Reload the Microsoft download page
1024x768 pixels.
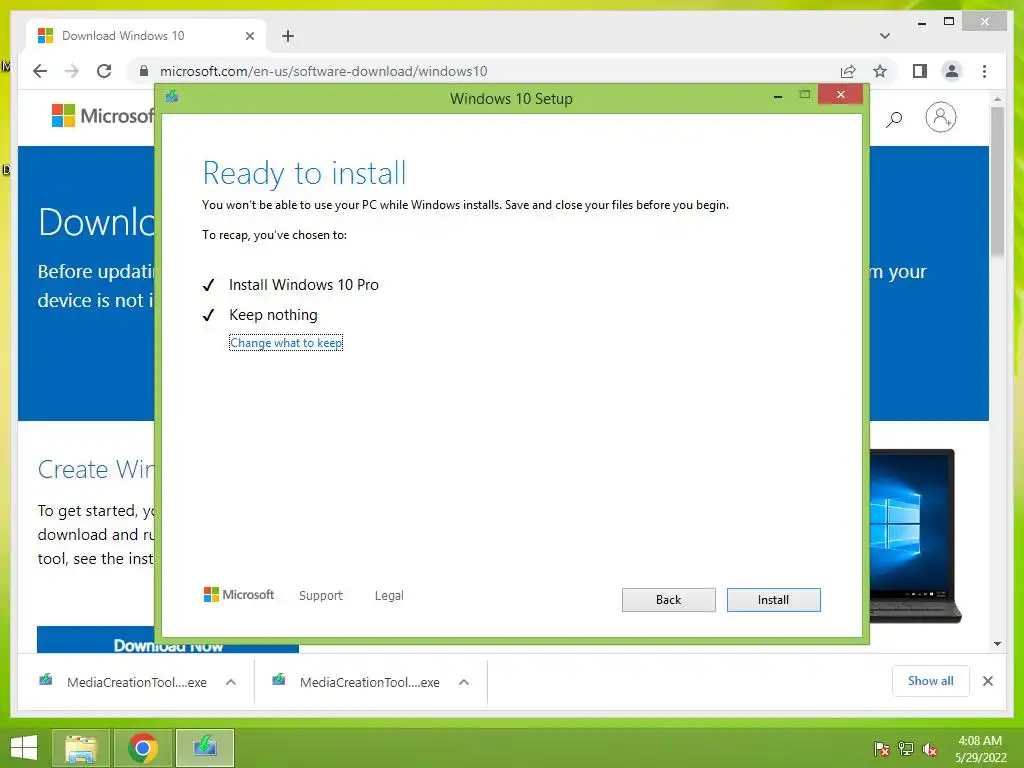(104, 71)
